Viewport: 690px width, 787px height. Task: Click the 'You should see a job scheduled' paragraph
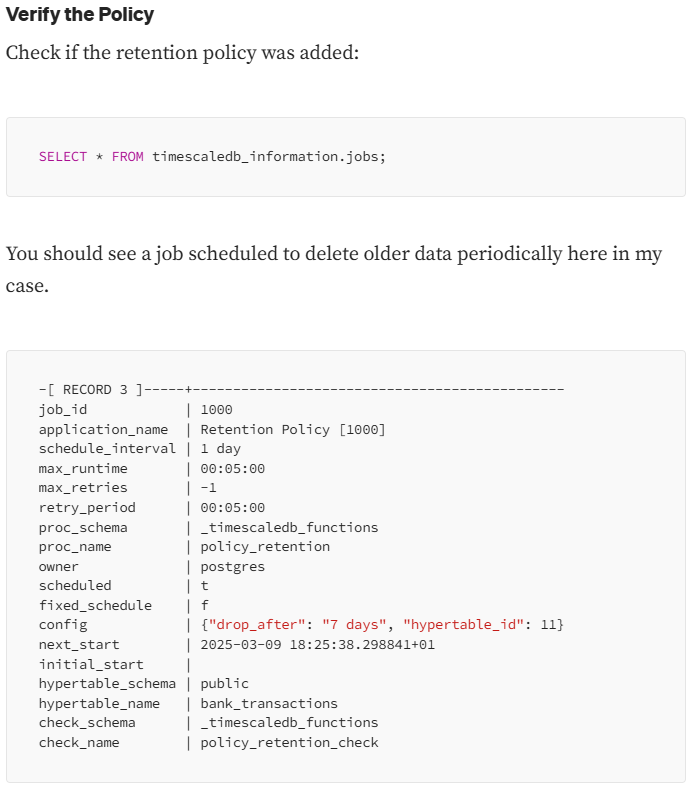click(334, 270)
